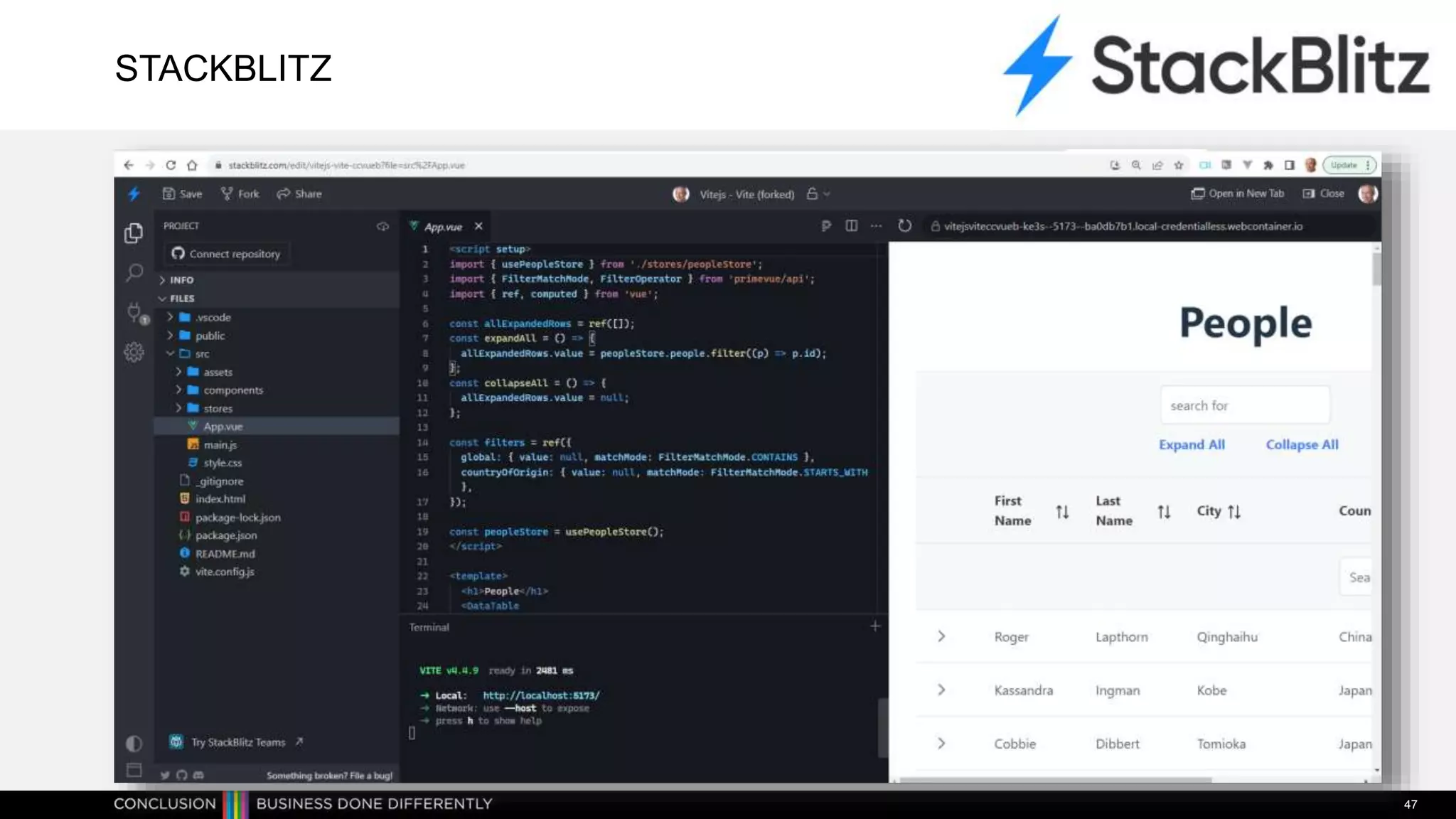Open the search icon in activity bar

[x=134, y=272]
